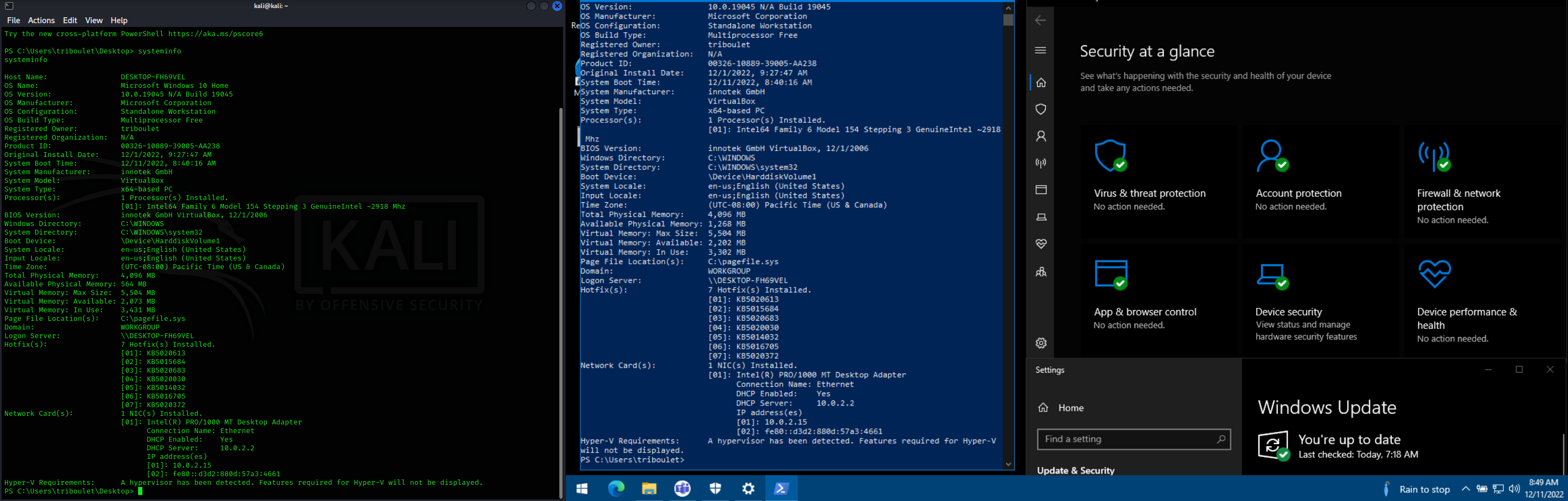1568x501 pixels.
Task: Go back with the arrow in Windows Security
Action: pos(1041,20)
